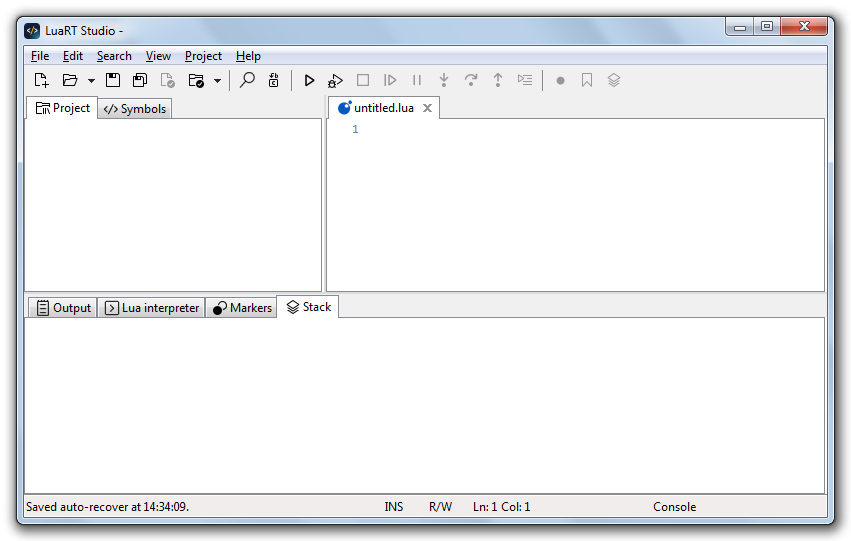Viewport: 851px width, 541px height.
Task: Run the script with the play icon
Action: (x=309, y=80)
